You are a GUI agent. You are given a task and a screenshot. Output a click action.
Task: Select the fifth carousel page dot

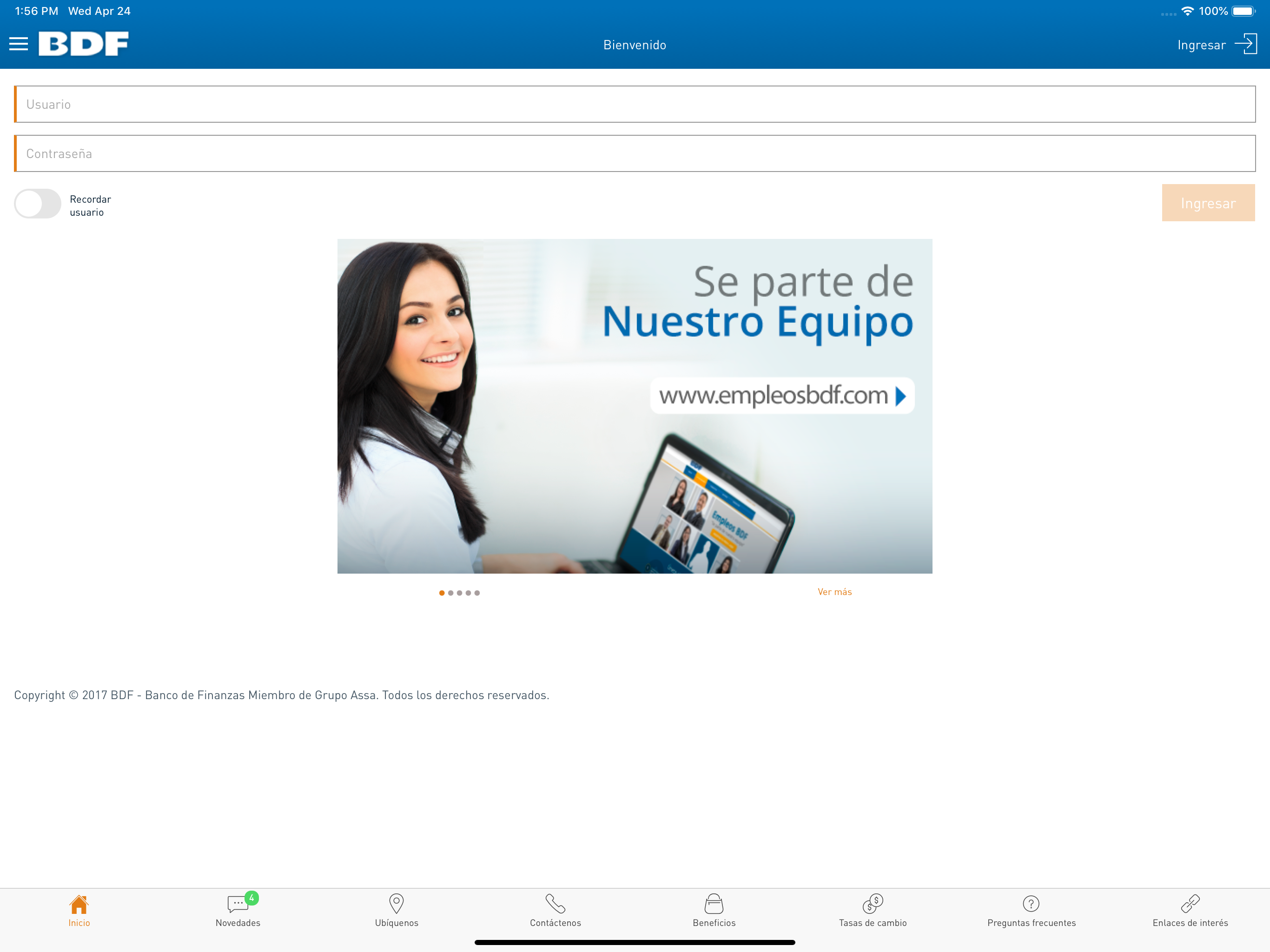click(x=477, y=593)
